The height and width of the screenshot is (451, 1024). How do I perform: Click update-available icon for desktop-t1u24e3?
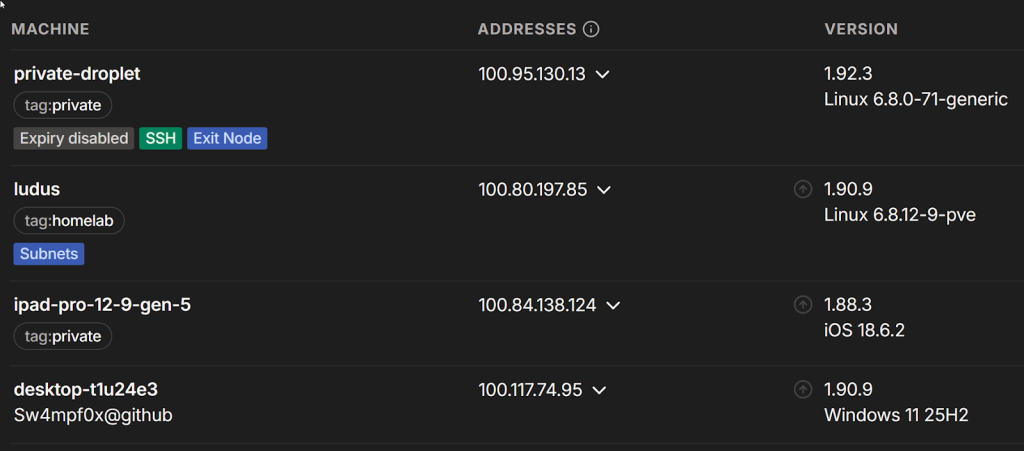802,389
